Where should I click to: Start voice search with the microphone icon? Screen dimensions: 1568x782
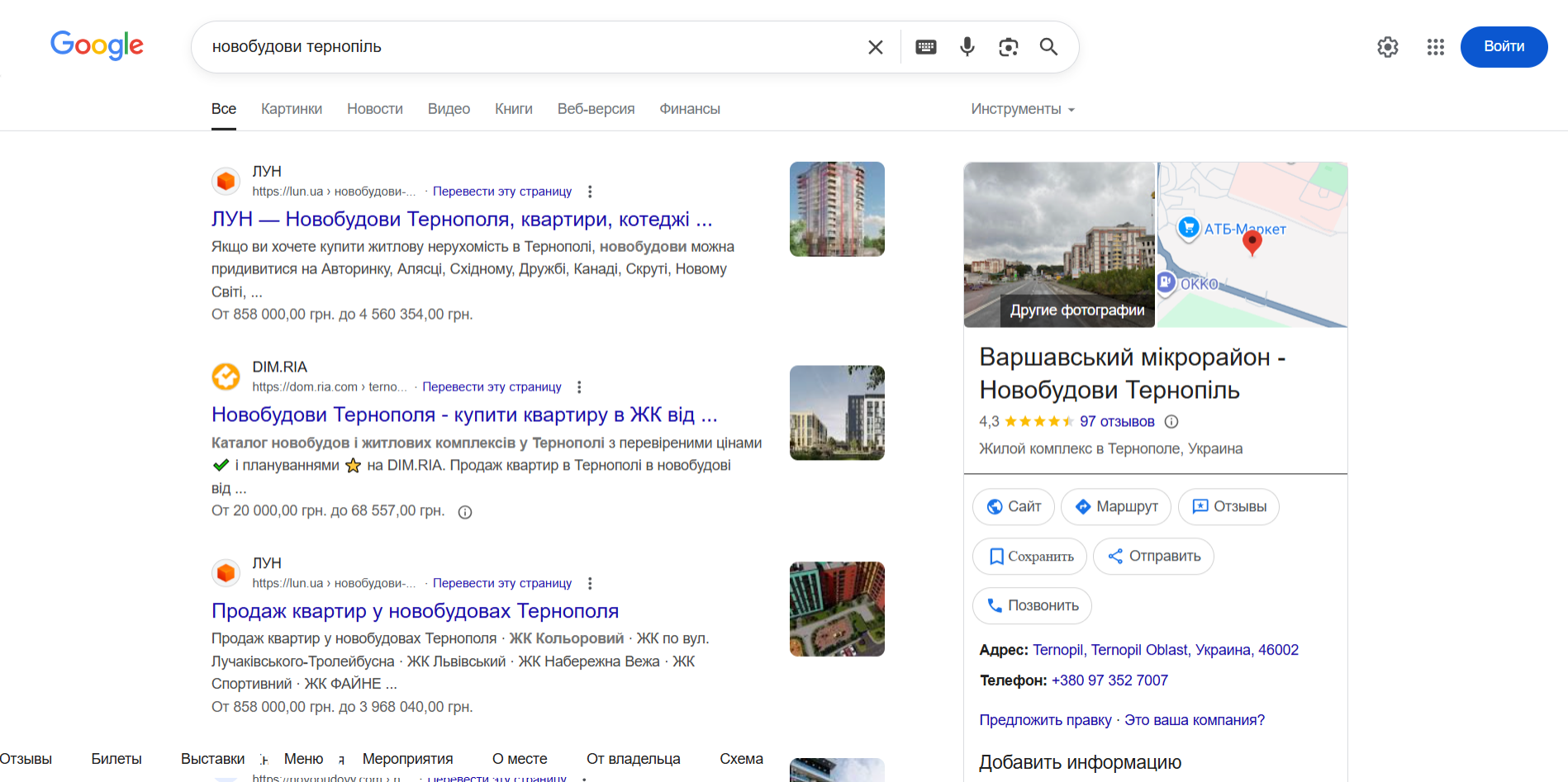point(967,47)
